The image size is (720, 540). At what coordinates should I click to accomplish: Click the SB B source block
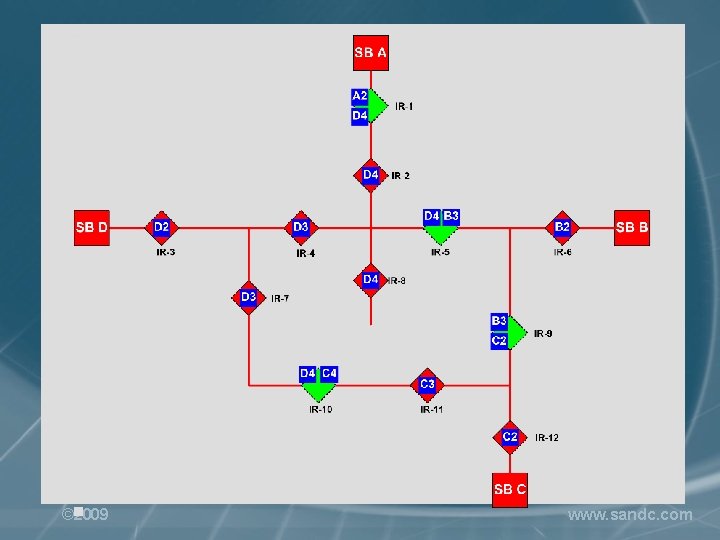[632, 228]
